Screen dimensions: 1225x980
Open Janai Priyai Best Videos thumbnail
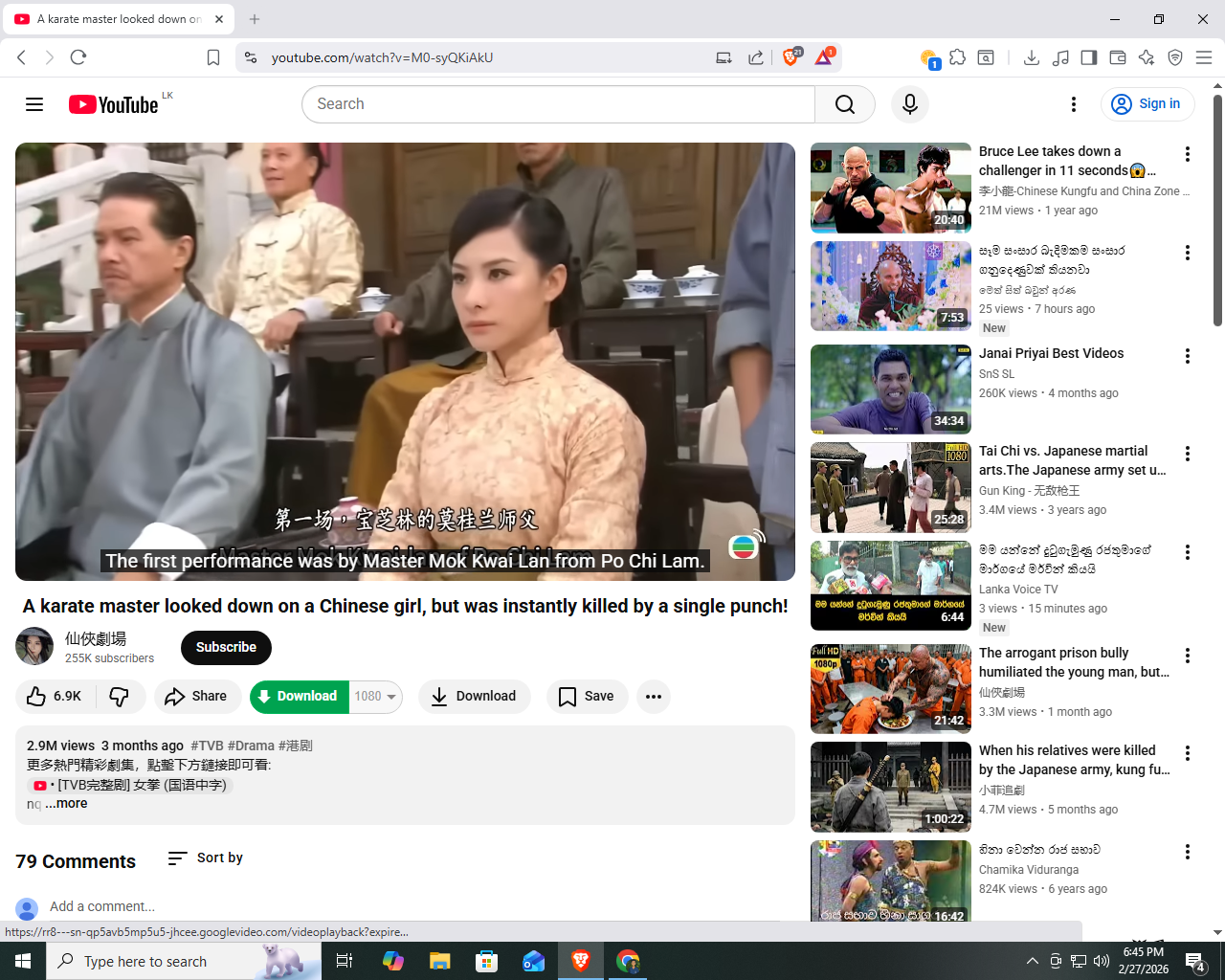click(891, 390)
